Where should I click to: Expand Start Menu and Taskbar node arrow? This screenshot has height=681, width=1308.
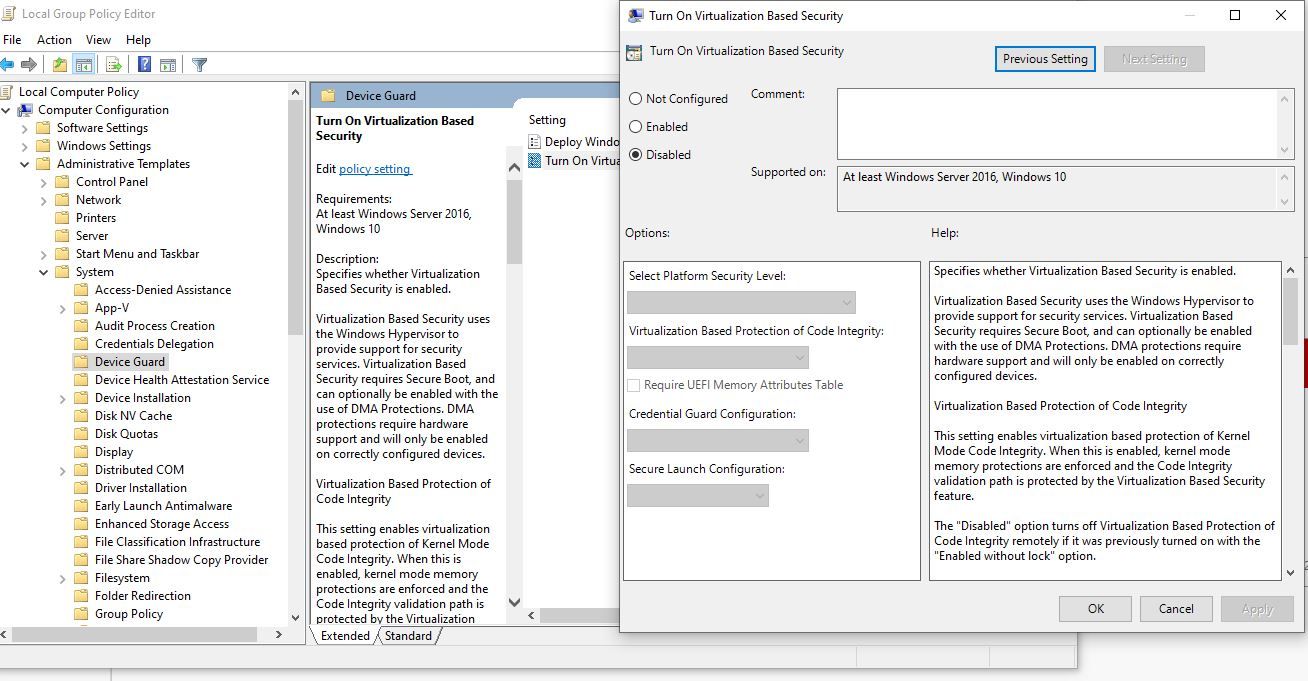(44, 254)
